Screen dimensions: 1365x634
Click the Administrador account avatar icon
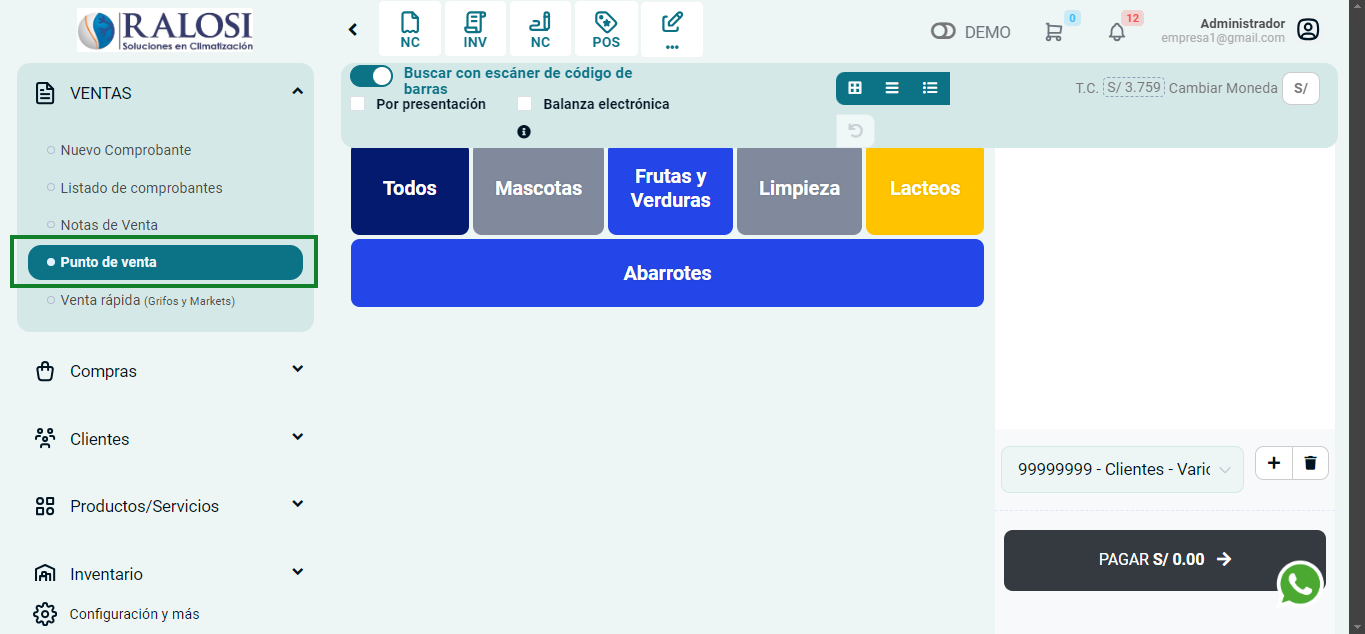tap(1308, 29)
